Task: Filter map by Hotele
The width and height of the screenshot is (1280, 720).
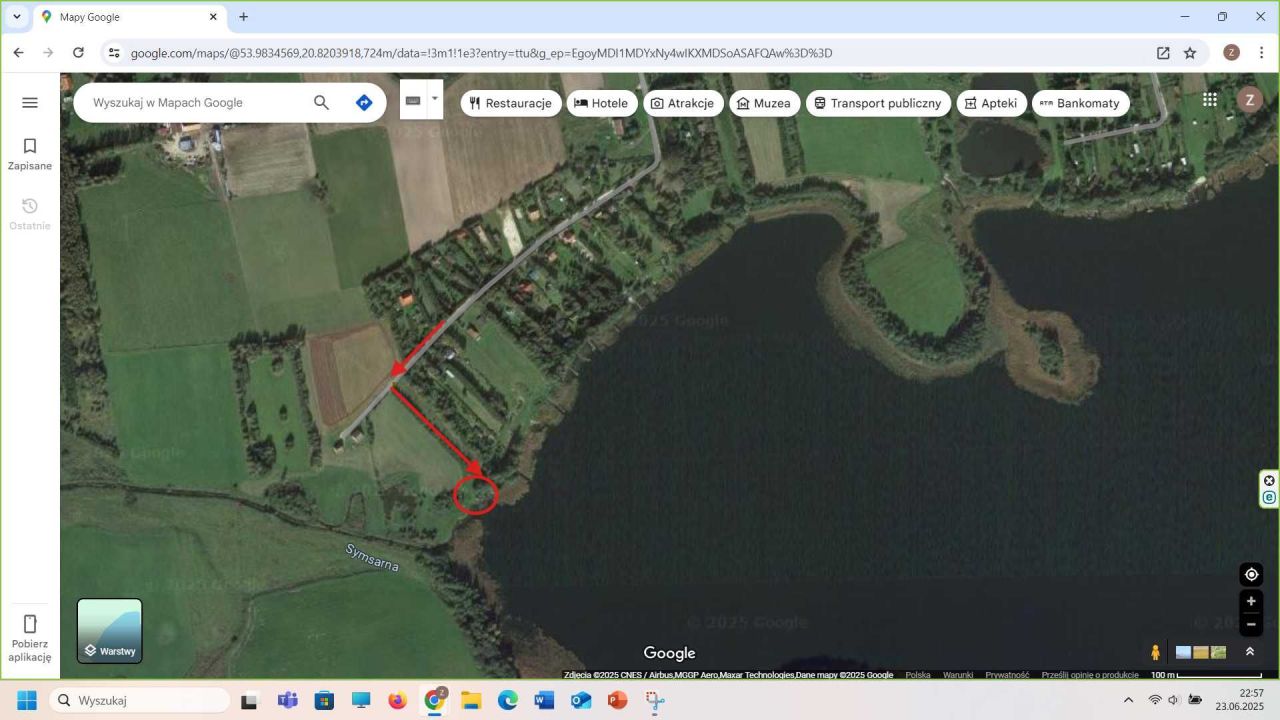Action: [x=602, y=103]
